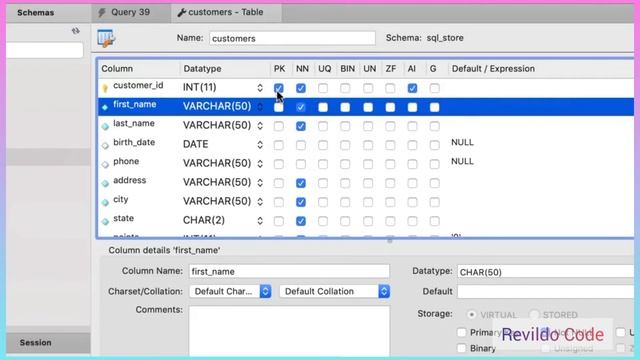
Task: Select the birth_date column name
Action: [x=134, y=142]
